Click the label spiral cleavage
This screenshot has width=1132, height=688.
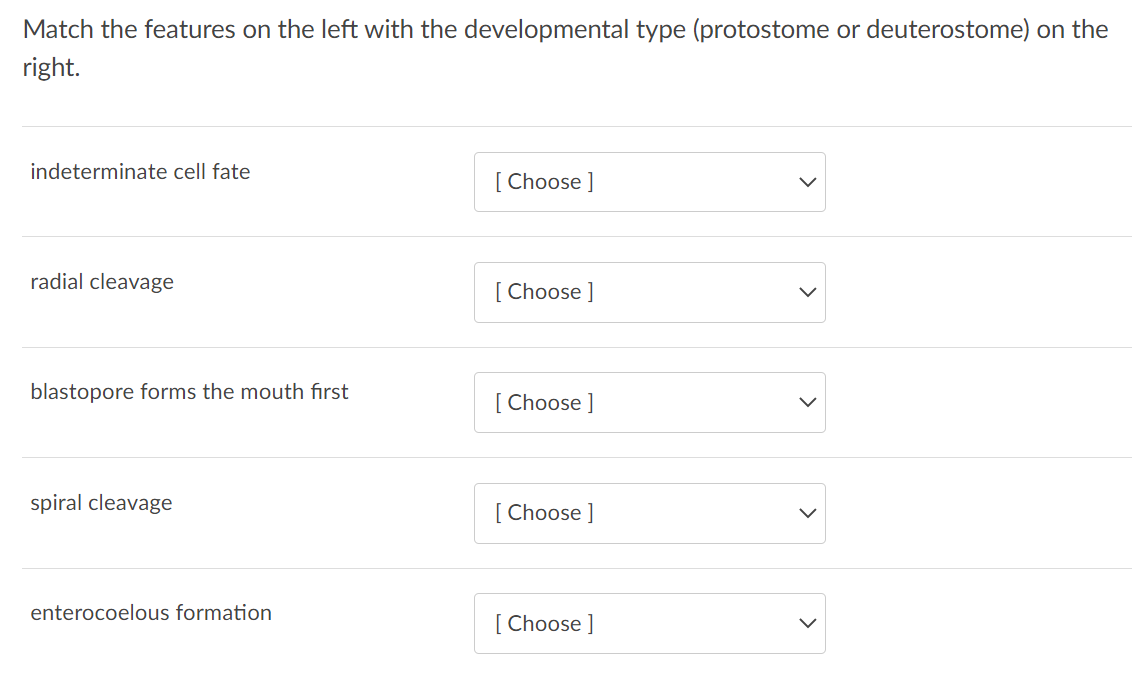101,502
